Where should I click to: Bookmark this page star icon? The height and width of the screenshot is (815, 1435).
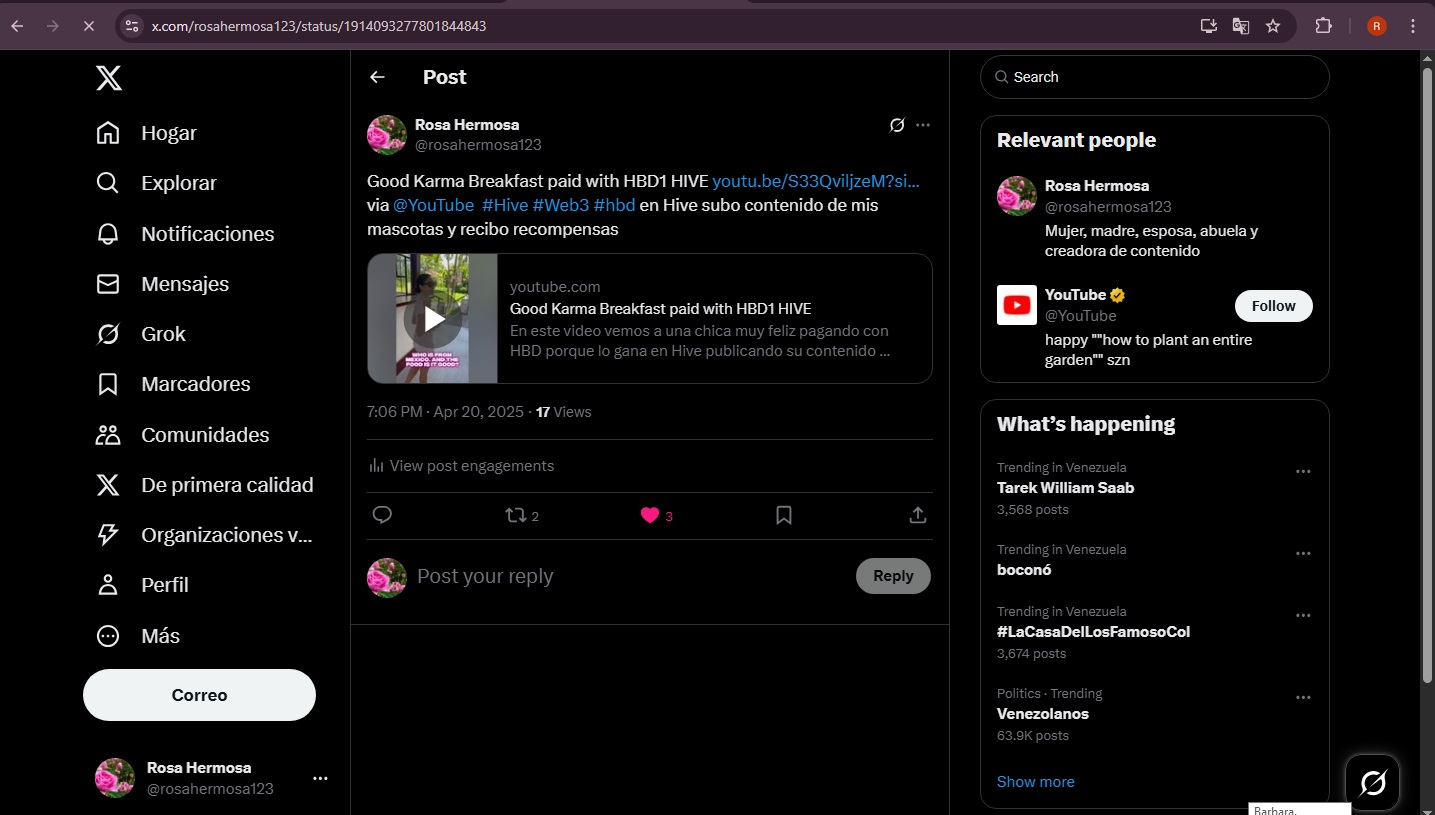coord(1273,26)
